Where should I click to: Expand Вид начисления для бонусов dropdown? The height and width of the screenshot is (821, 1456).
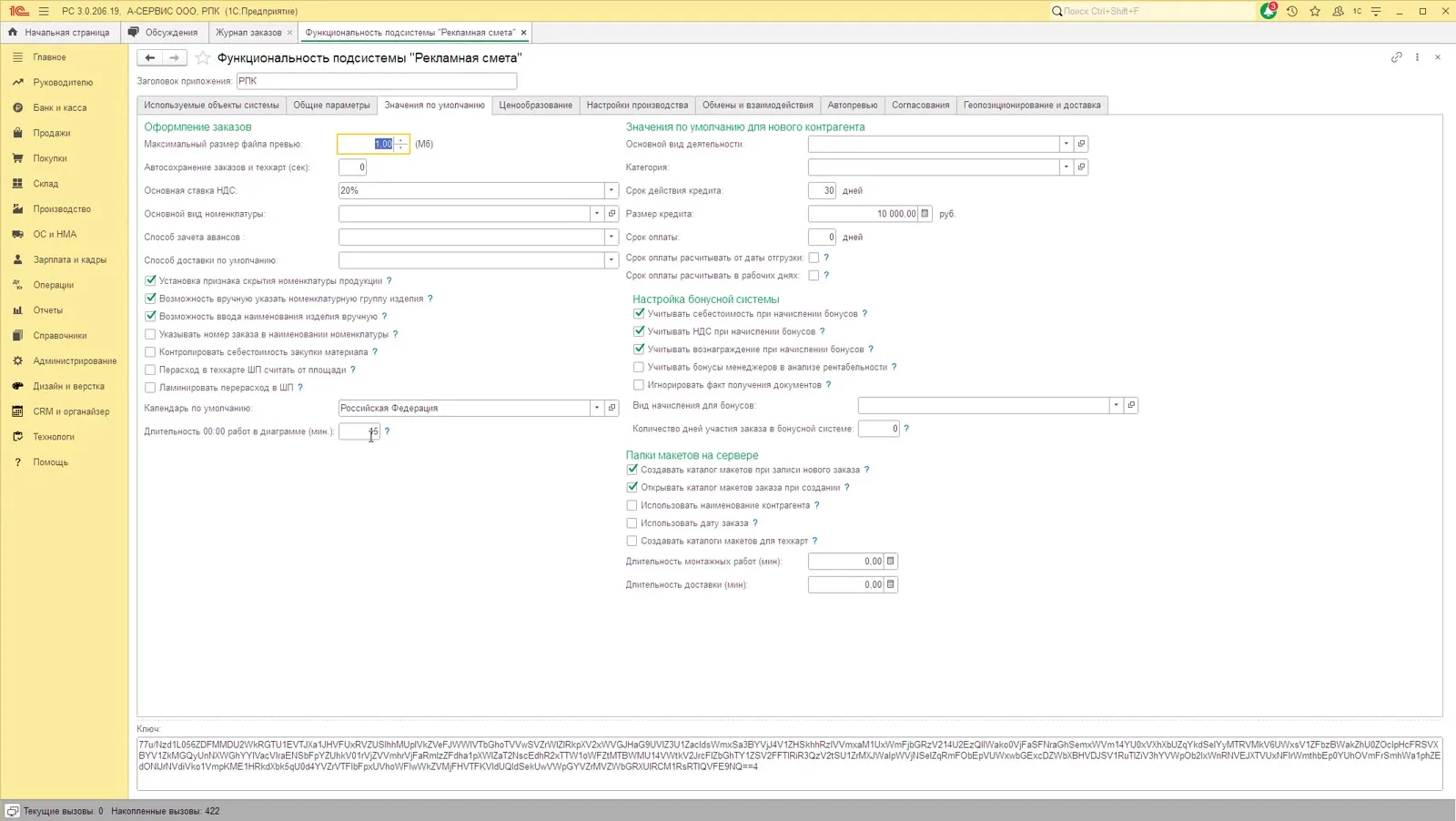pos(1117,405)
